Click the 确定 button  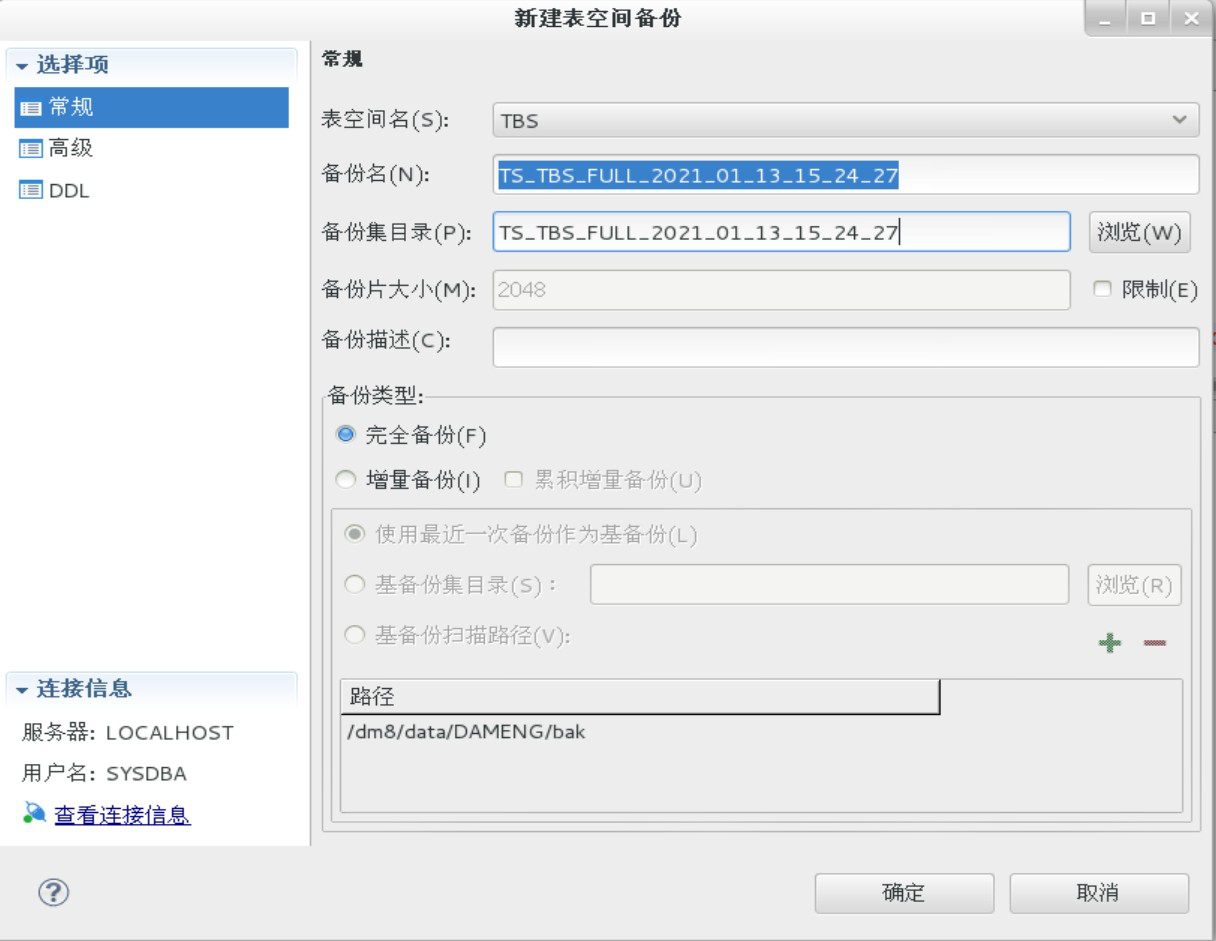[x=904, y=893]
